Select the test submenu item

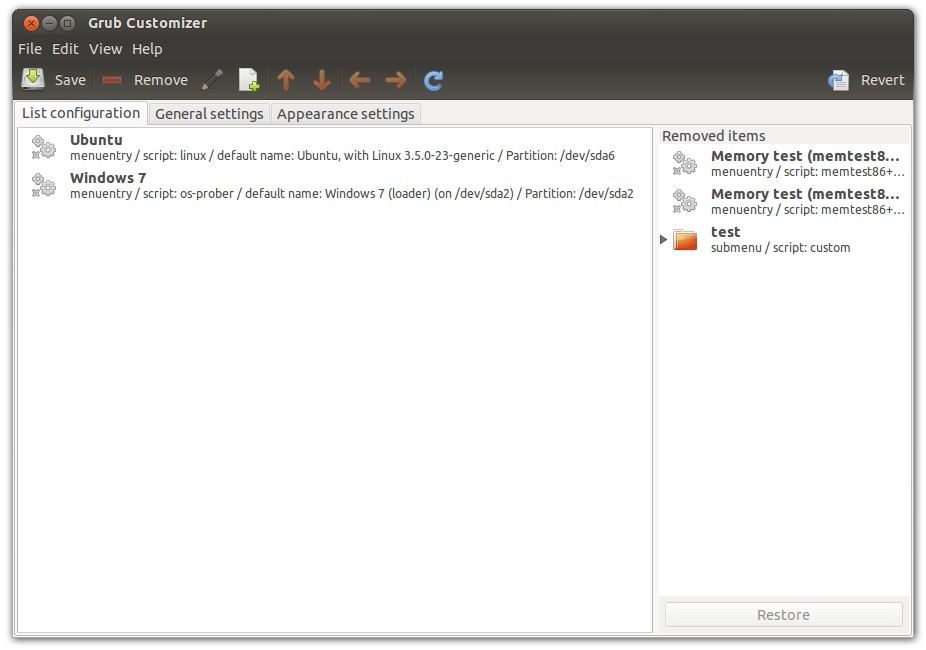[784, 239]
